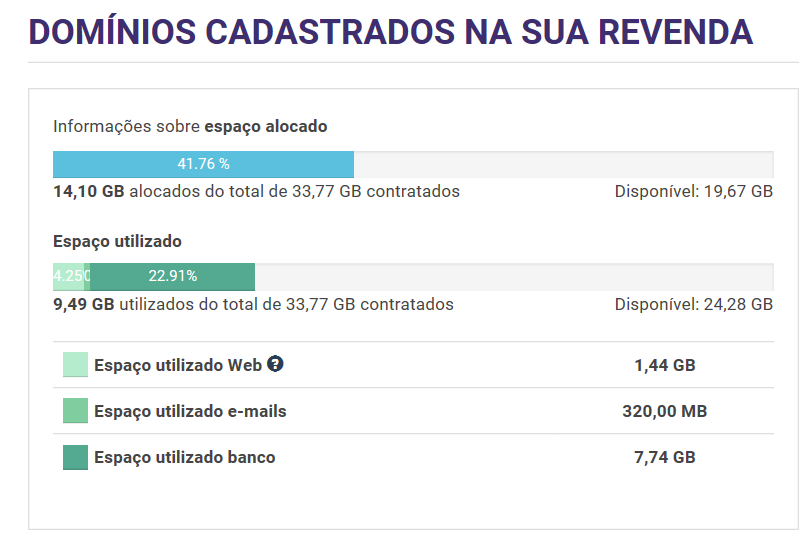Click the dark green banco usage swatch
Screen dimensions: 812x542
click(x=75, y=457)
